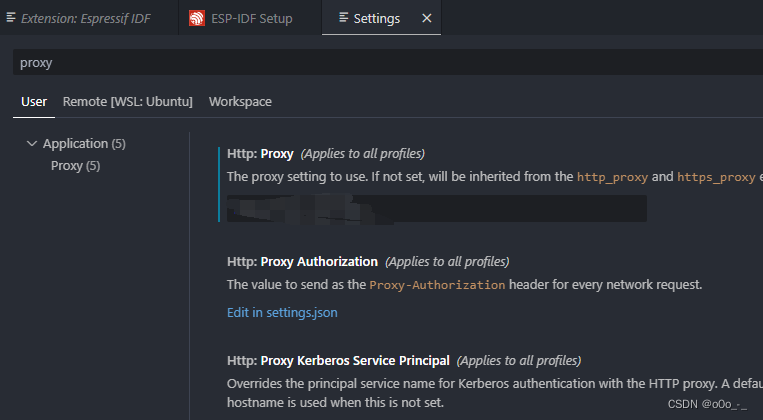763x420 pixels.
Task: Select Proxy (5) in settings tree
Action: (x=75, y=166)
